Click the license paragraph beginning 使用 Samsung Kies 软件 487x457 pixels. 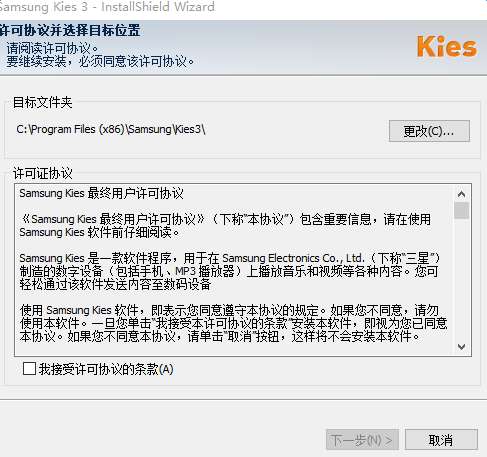point(233,323)
